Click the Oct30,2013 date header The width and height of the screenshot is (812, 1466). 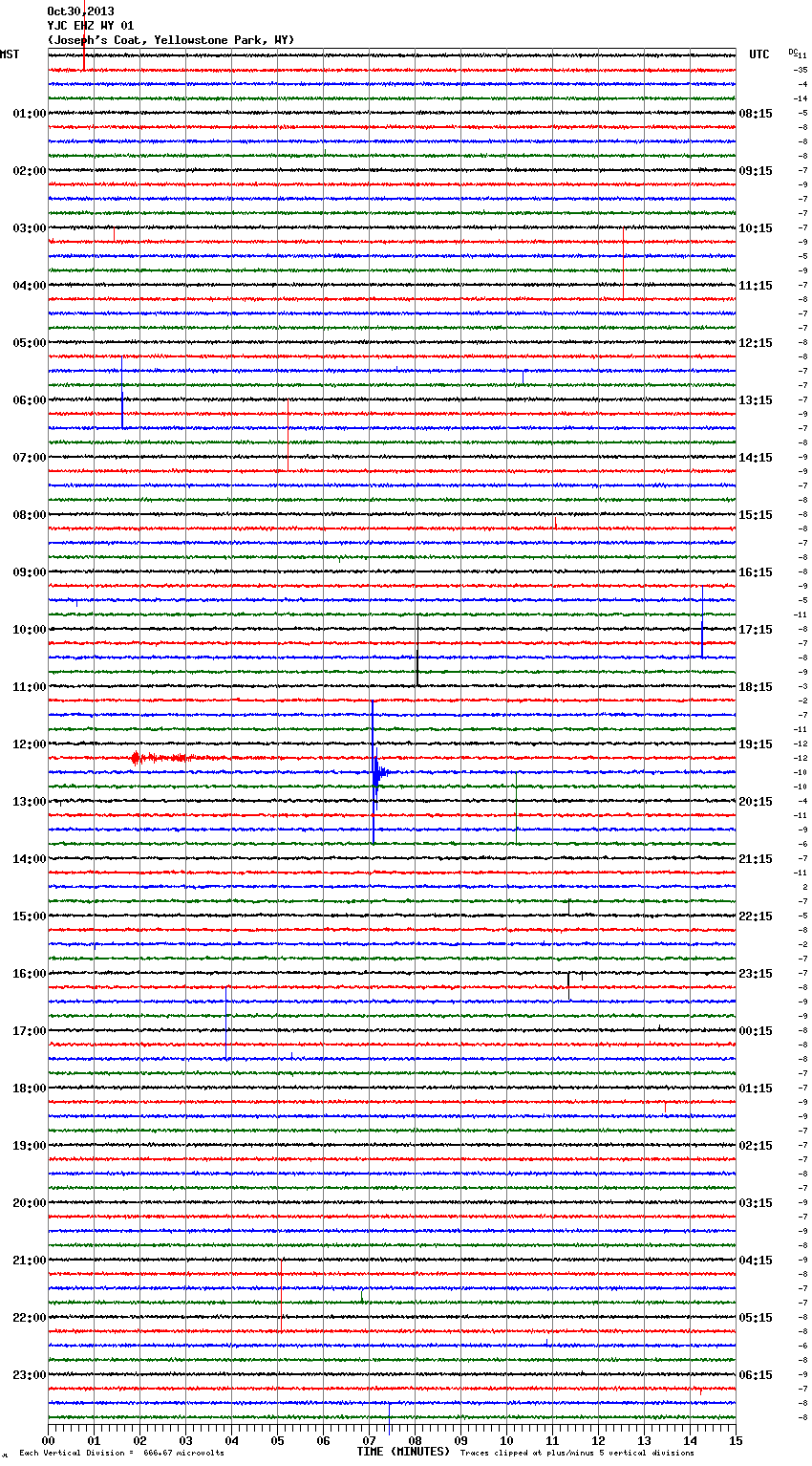coord(80,11)
